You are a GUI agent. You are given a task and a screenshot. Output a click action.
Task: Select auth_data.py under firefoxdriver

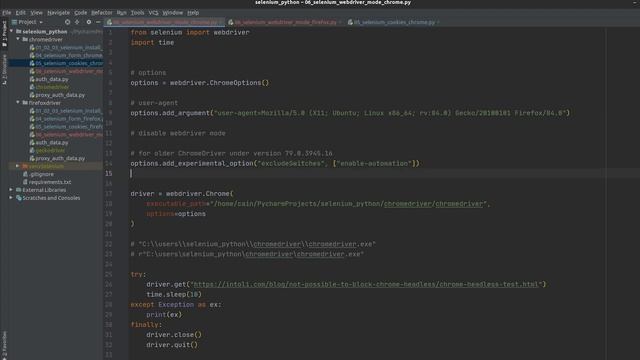pos(52,142)
